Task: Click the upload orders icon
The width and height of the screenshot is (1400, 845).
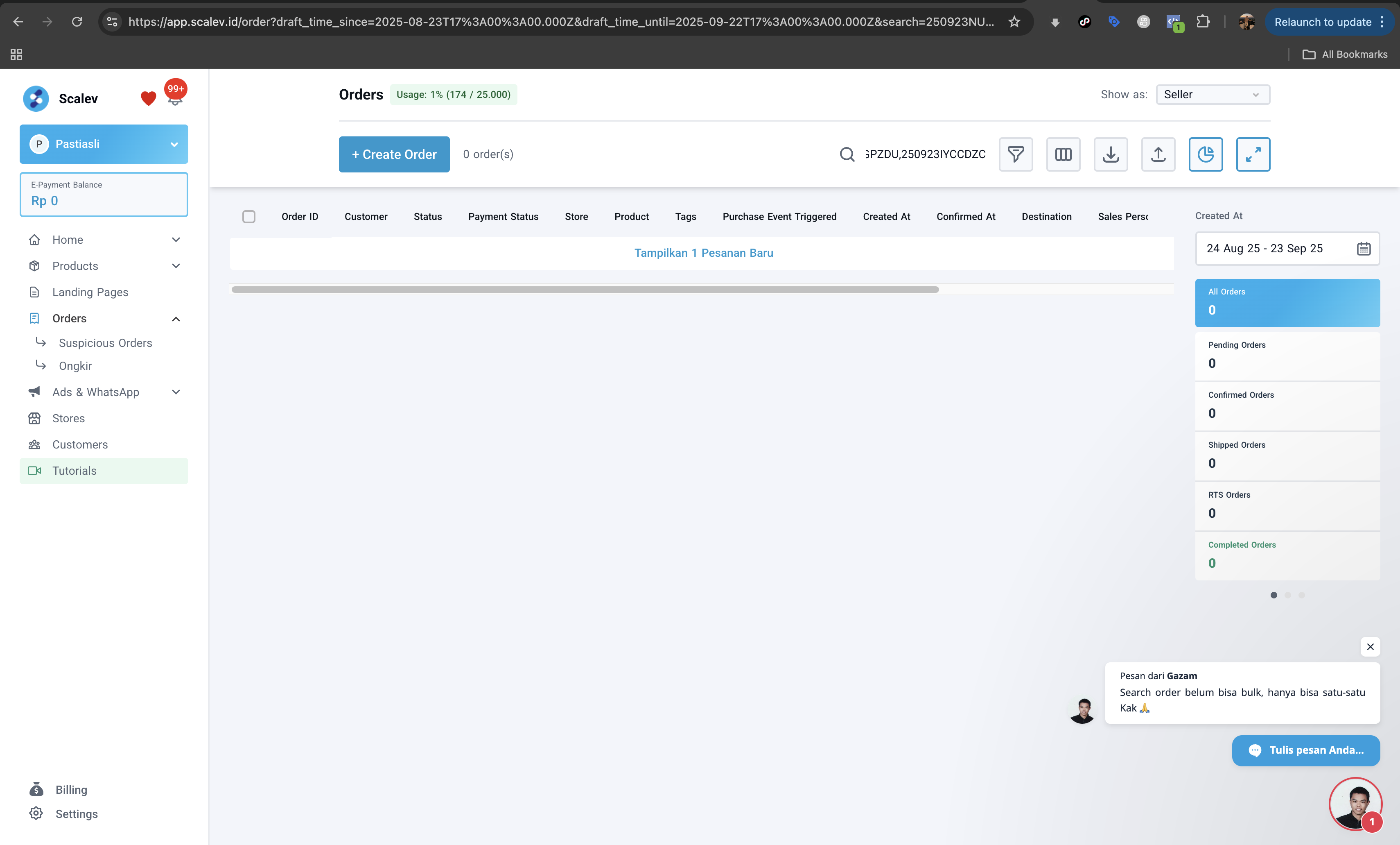Action: [1158, 154]
